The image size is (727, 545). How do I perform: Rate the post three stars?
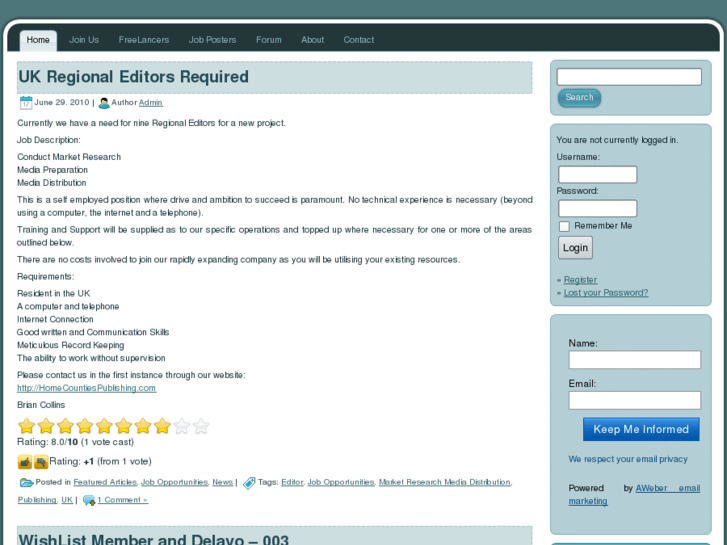pos(65,426)
